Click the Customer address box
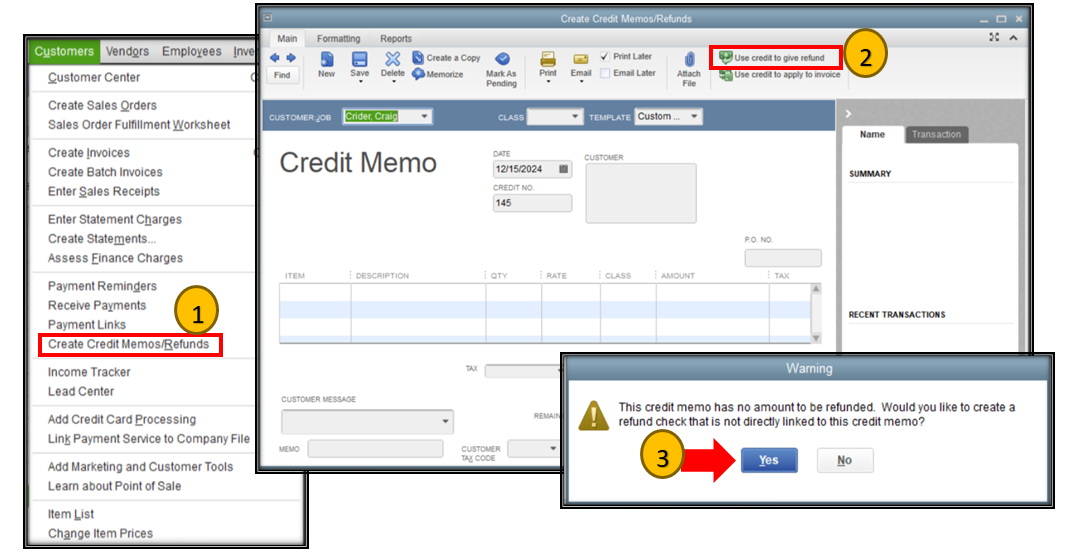Screen dimensions: 1069x556 (x=641, y=194)
